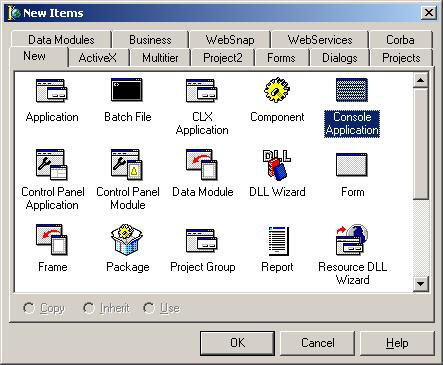Image resolution: width=443 pixels, height=365 pixels.
Task: Choose the Frame icon
Action: click(x=52, y=239)
